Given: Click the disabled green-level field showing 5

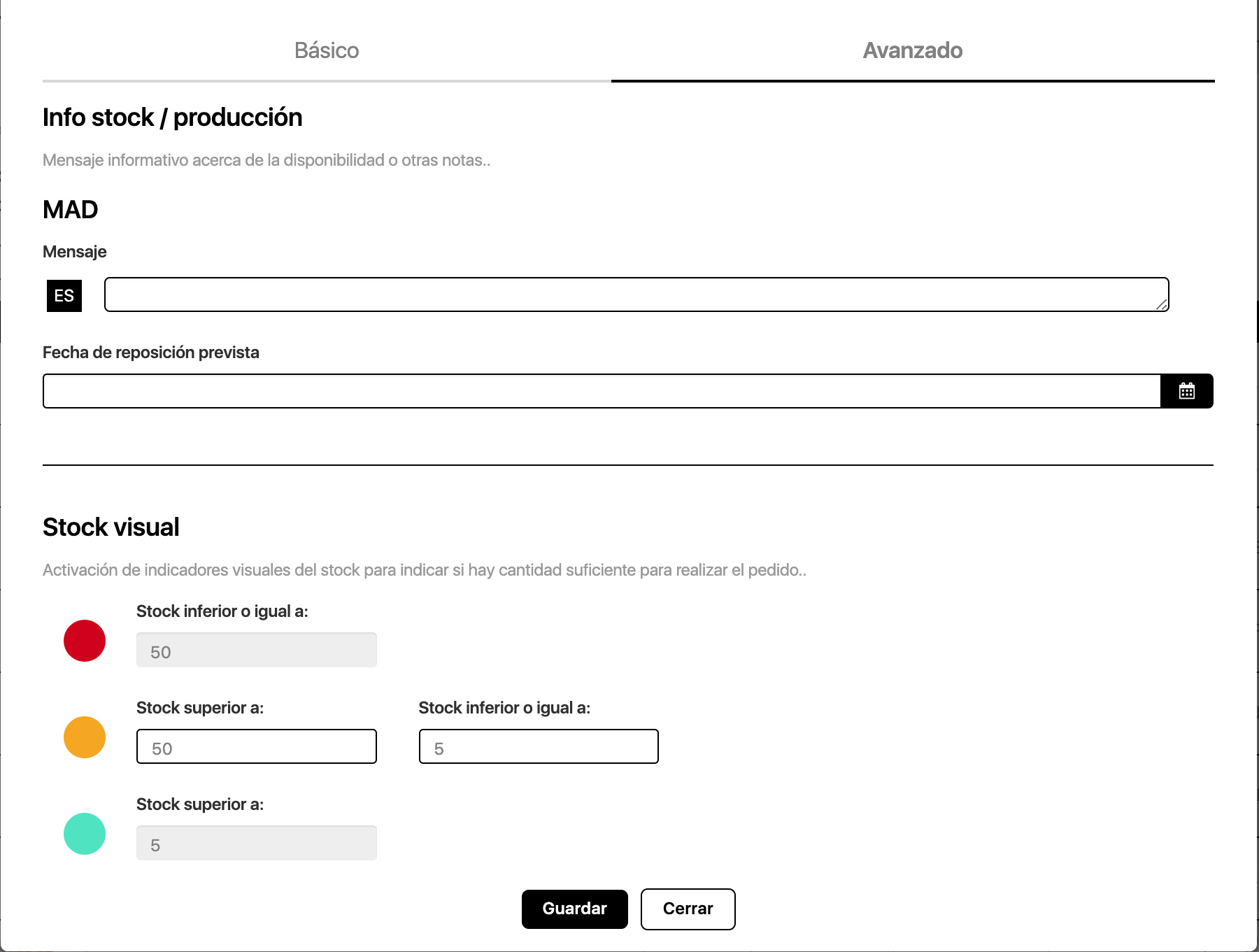Looking at the screenshot, I should pos(257,843).
